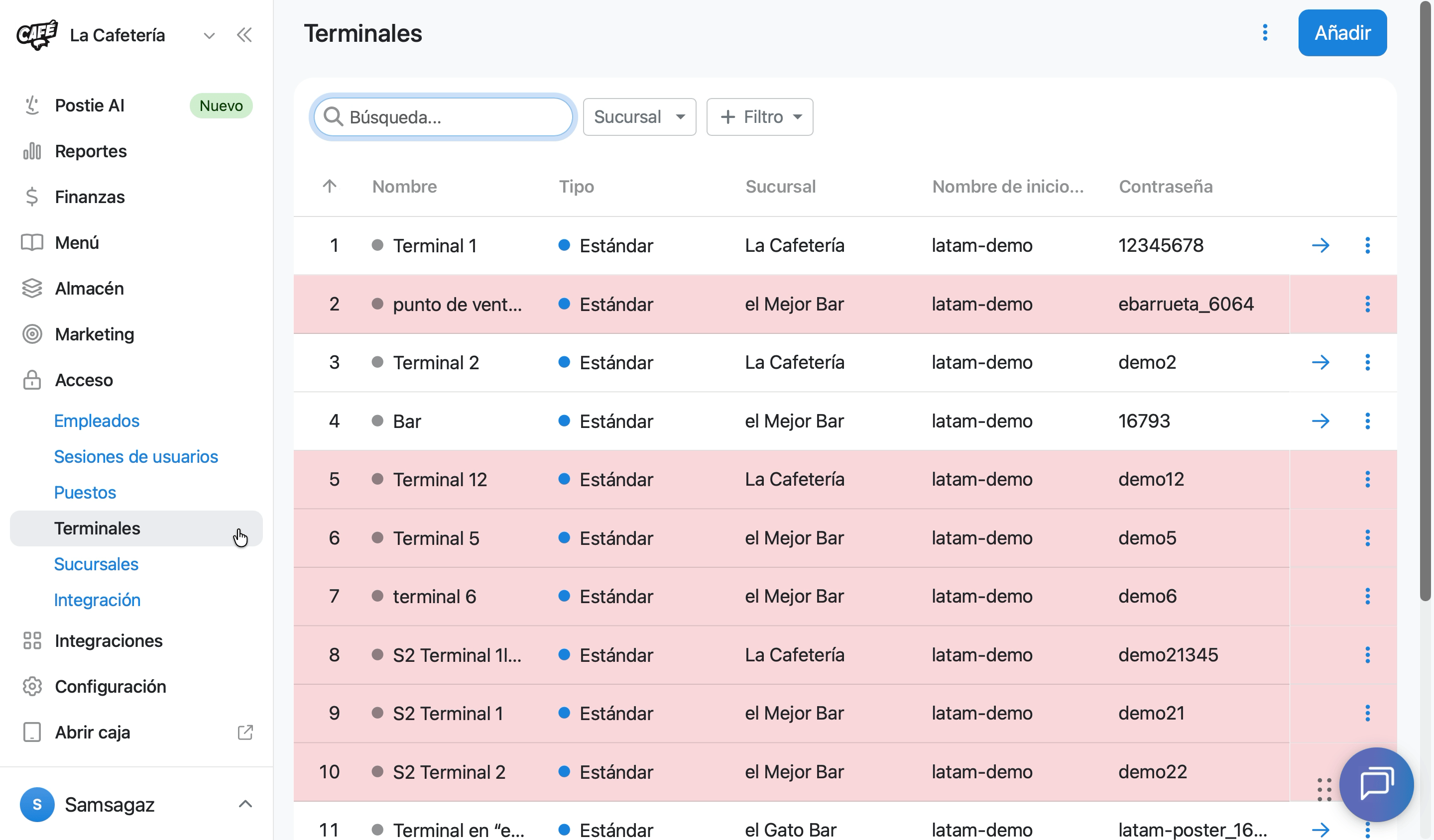The height and width of the screenshot is (840, 1434).
Task: Click the Añadir button
Action: 1342,33
